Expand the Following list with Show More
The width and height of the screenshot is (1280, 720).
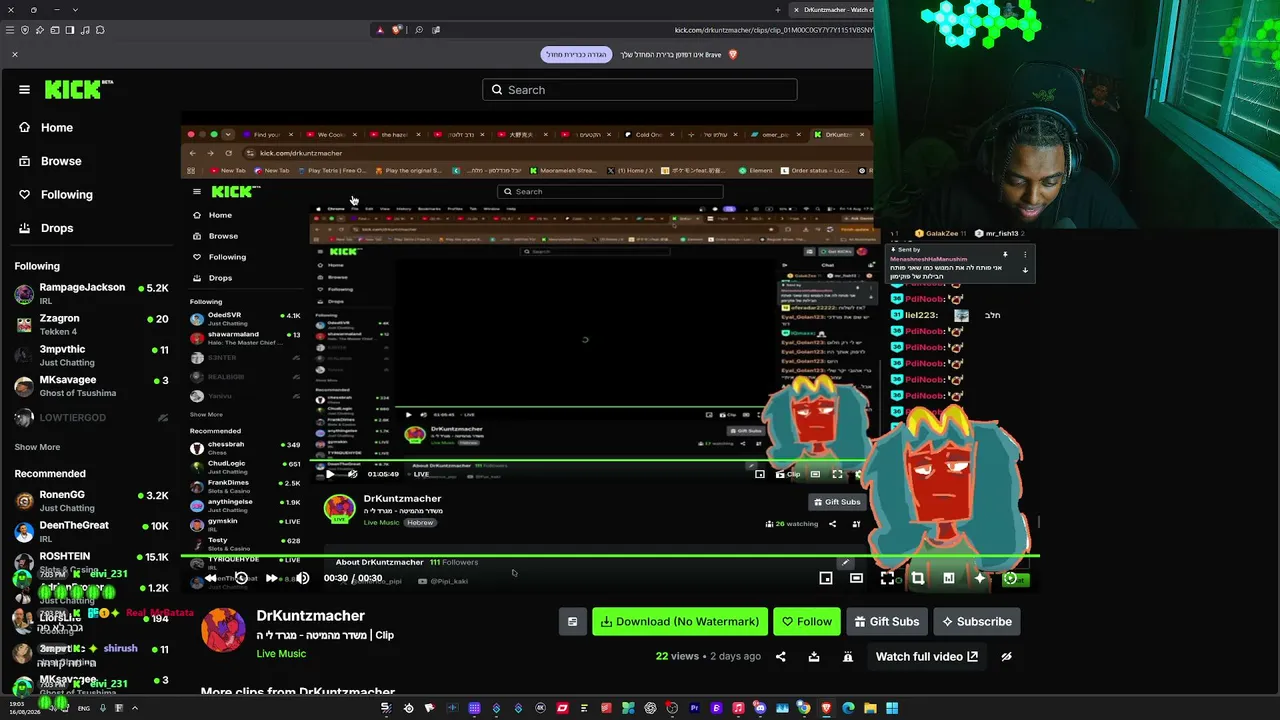(x=37, y=447)
